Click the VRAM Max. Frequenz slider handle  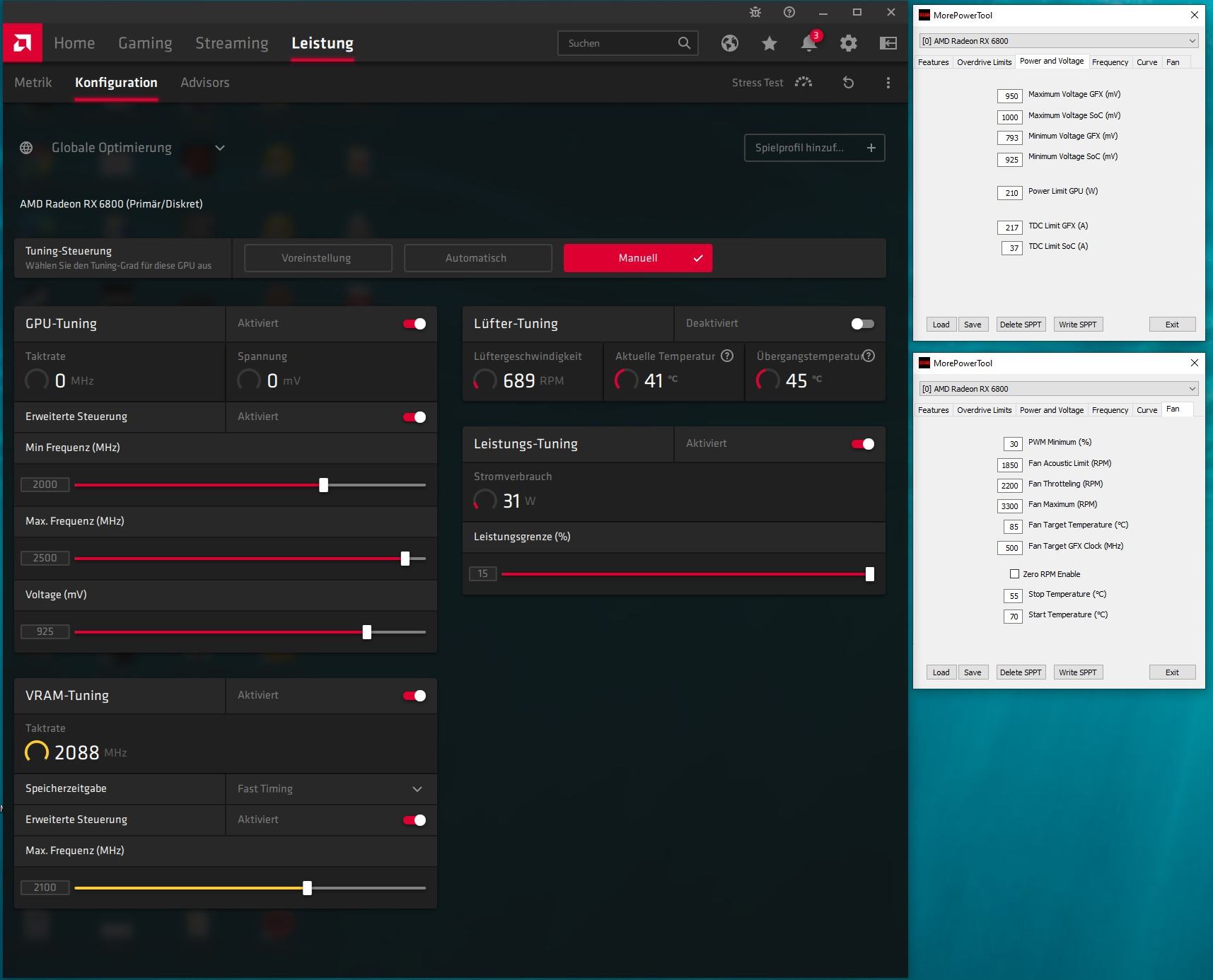308,888
